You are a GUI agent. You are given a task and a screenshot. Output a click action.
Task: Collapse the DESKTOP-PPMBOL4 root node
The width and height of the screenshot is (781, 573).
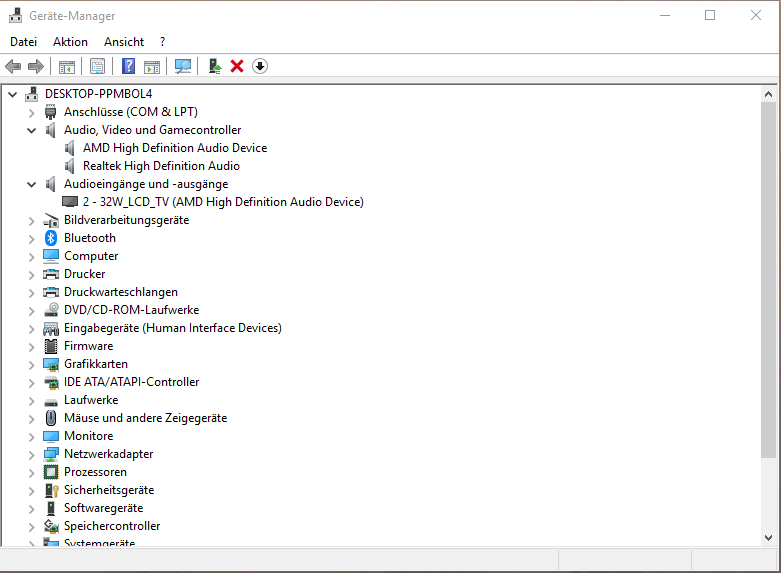point(12,94)
